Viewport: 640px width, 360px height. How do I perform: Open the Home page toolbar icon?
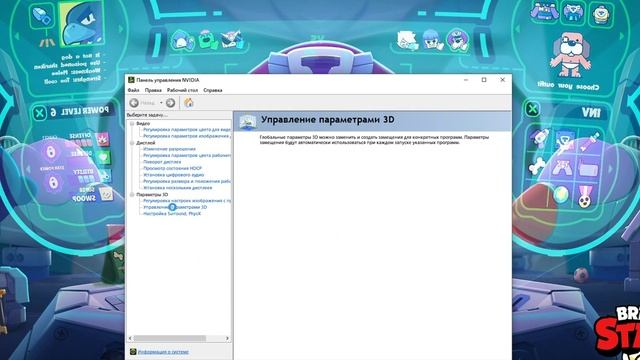189,103
